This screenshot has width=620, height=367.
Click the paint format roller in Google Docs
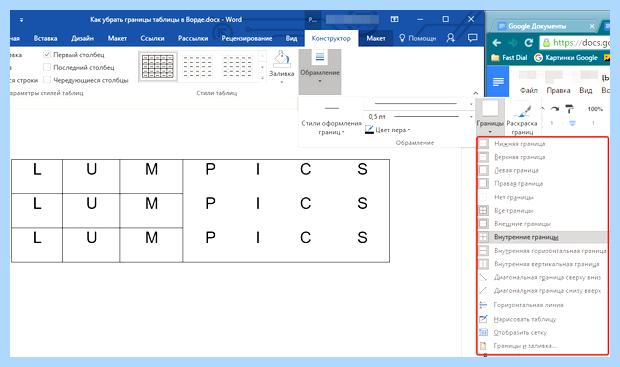[x=569, y=109]
